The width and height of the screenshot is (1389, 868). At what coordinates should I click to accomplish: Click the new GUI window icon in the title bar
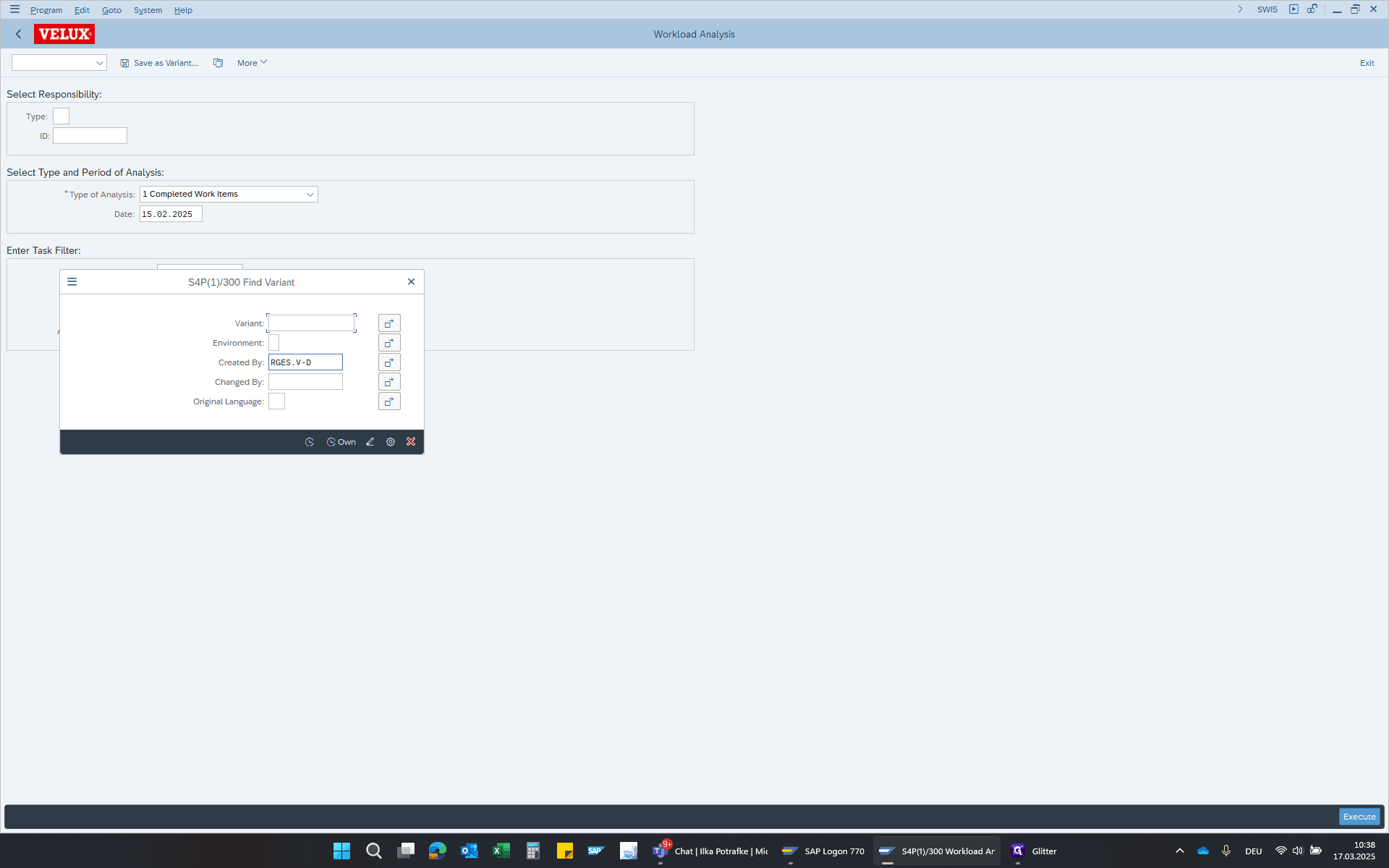coord(1294,9)
